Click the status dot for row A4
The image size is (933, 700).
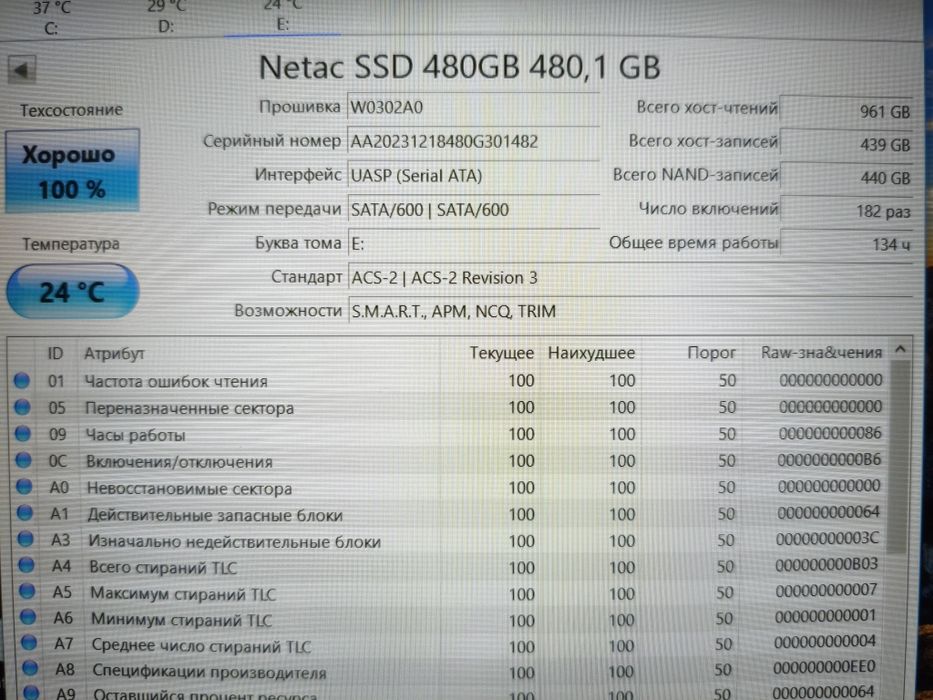coord(26,565)
